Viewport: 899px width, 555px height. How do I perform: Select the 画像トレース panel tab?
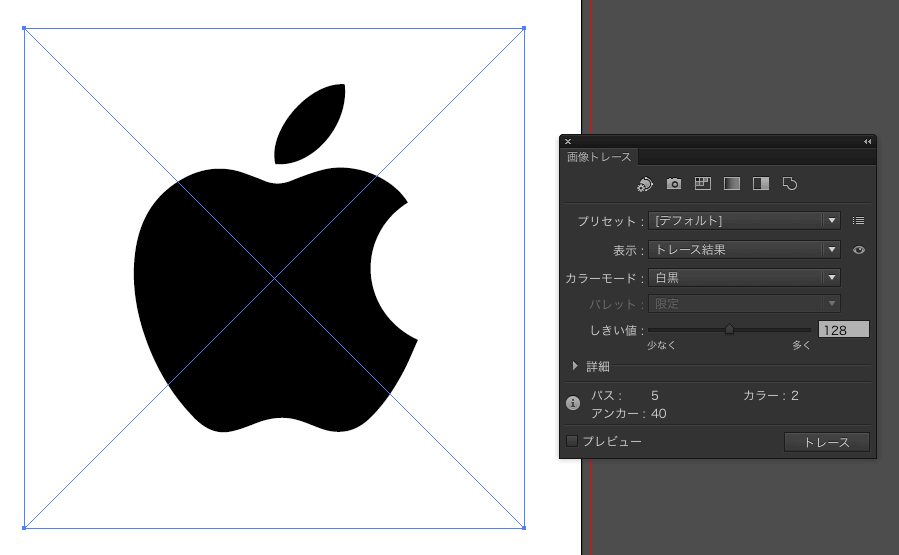(599, 157)
